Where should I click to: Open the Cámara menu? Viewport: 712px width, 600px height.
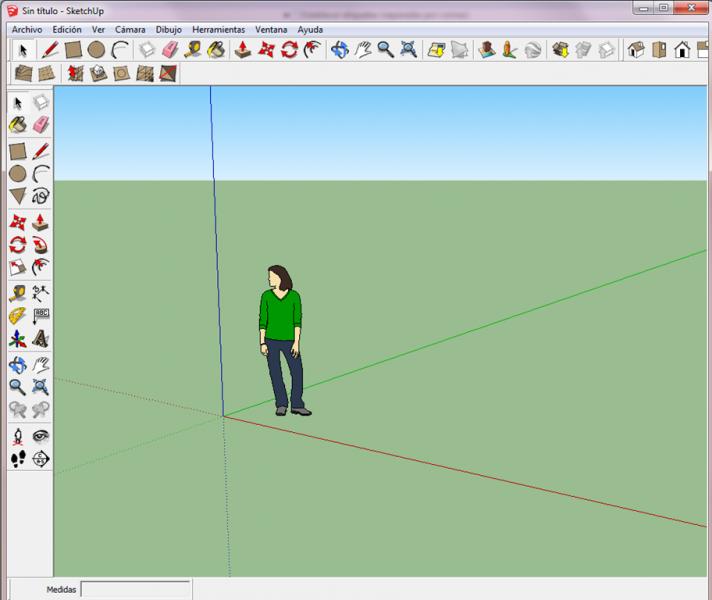tap(130, 30)
